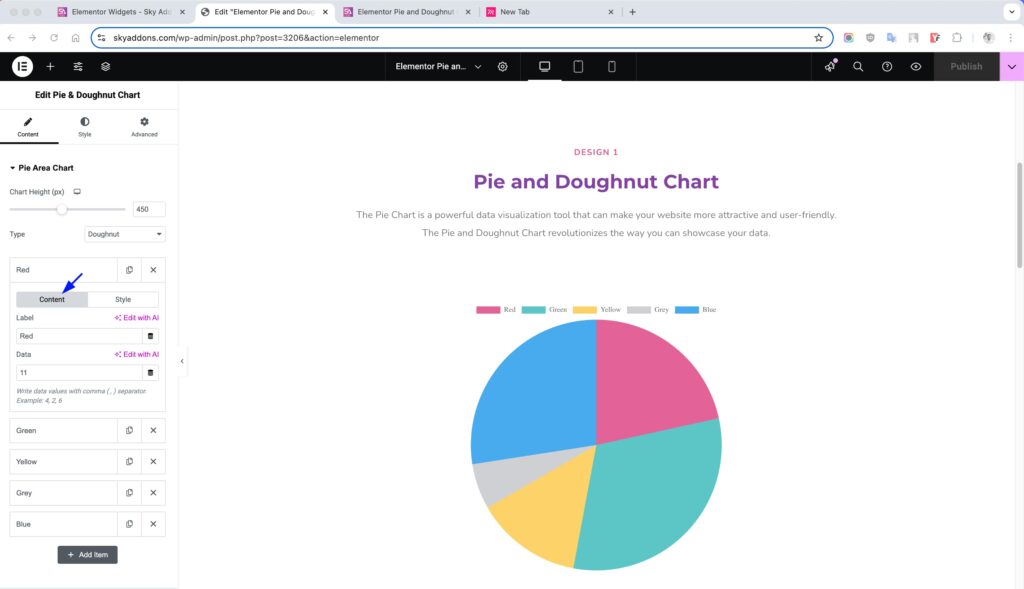
Task: Click the Label input containing Red
Action: [79, 336]
